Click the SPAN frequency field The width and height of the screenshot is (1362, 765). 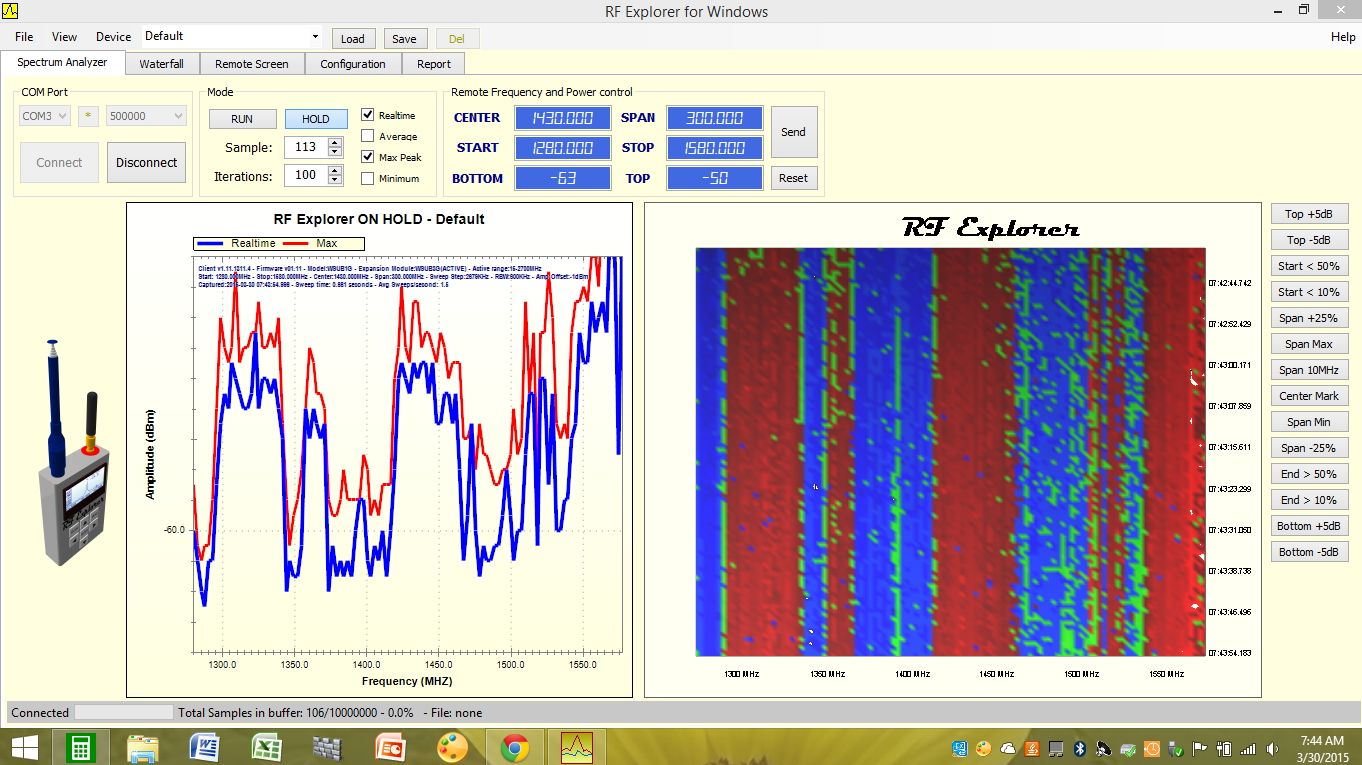[x=714, y=118]
